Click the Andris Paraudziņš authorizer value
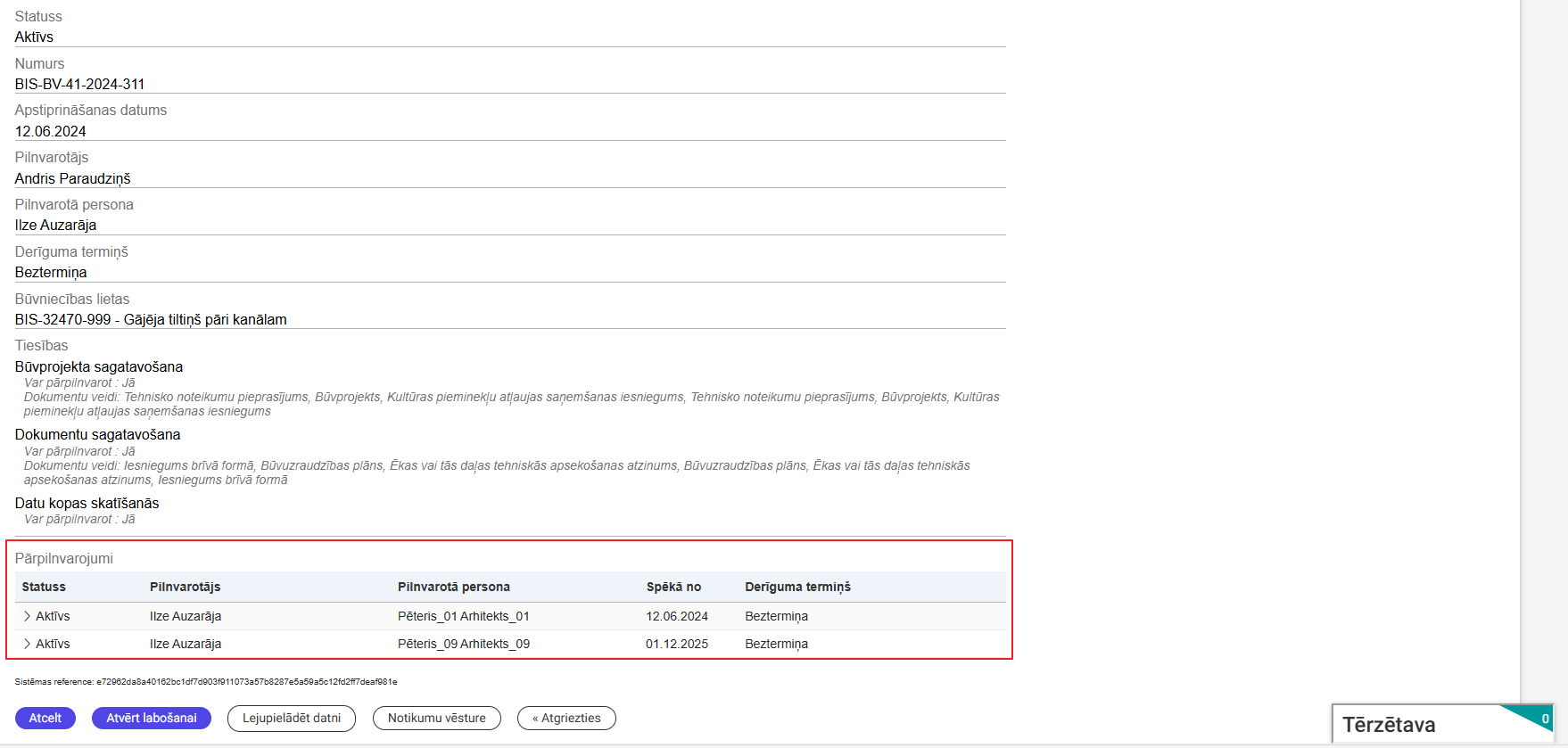 click(x=72, y=178)
